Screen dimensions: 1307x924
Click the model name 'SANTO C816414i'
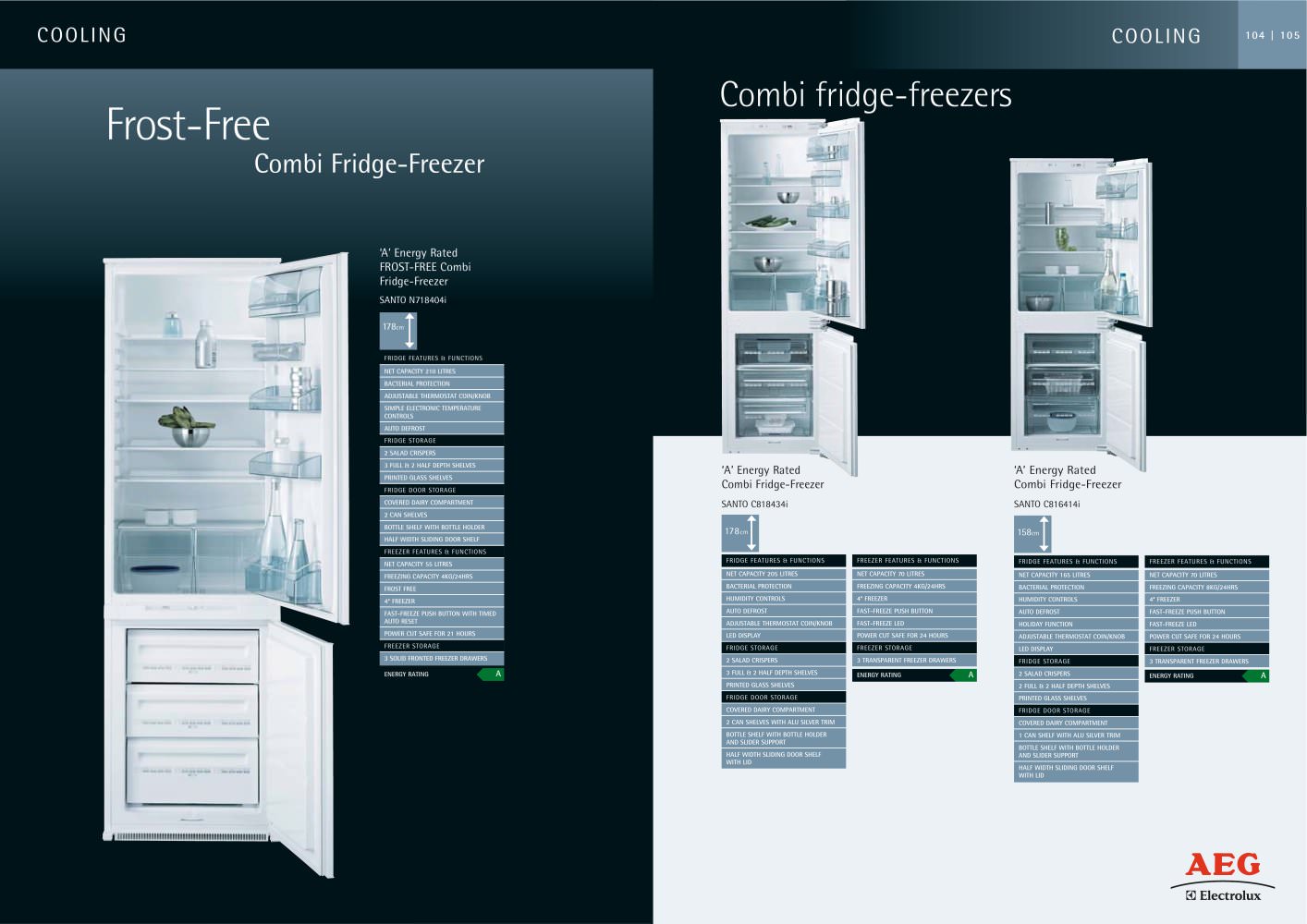click(x=1046, y=505)
